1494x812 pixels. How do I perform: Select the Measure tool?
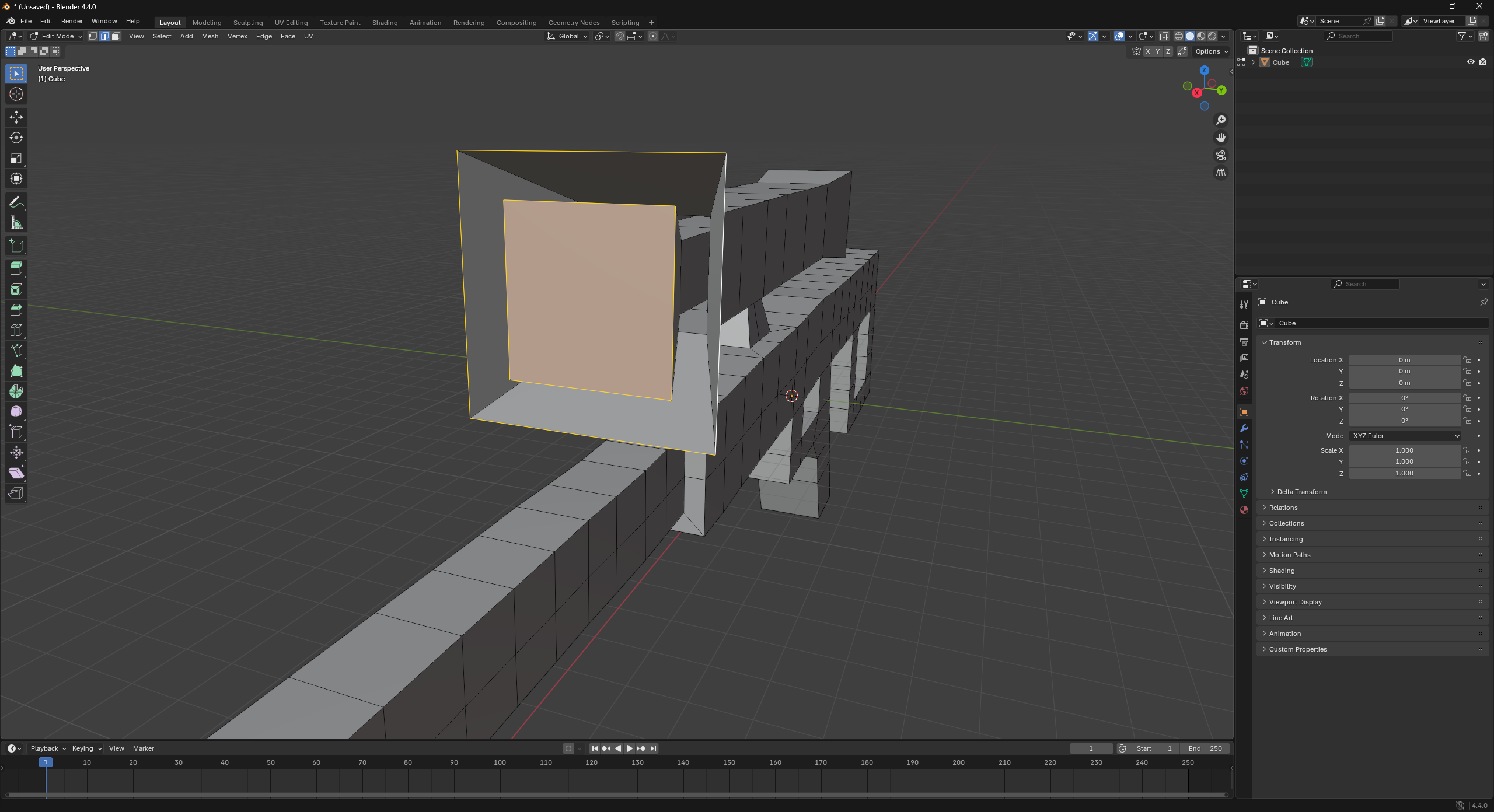coord(16,223)
